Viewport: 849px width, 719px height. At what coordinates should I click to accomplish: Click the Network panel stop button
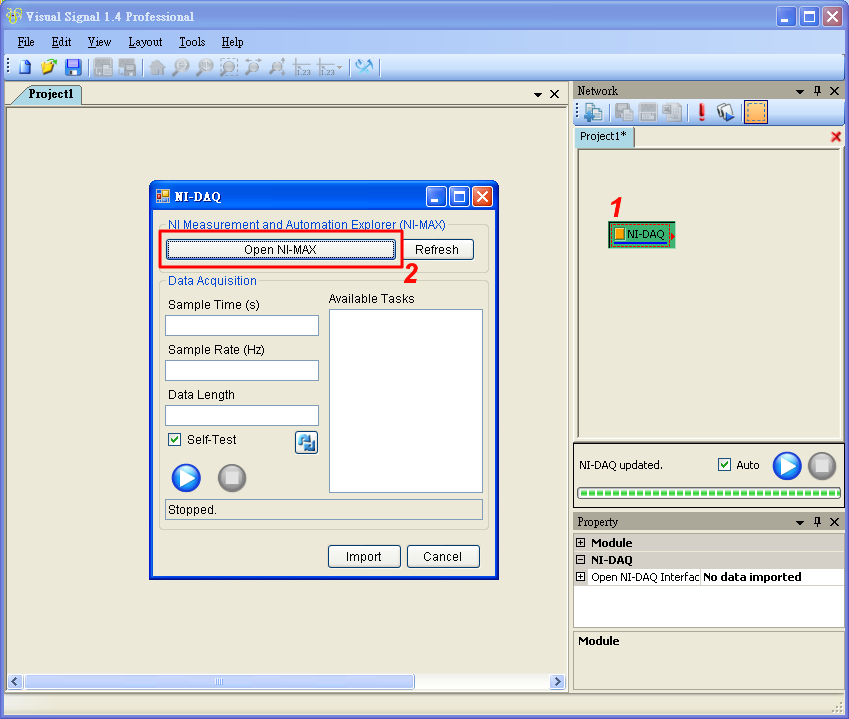(822, 466)
